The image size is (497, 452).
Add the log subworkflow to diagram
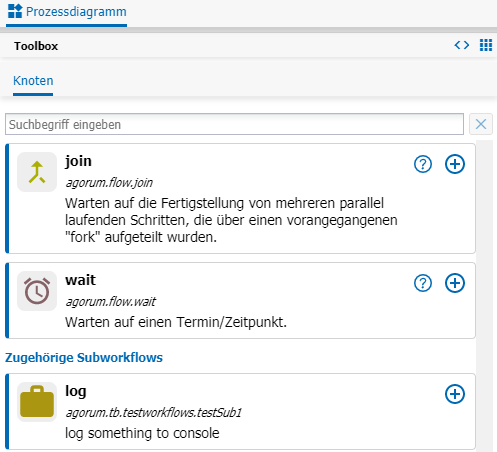pos(455,394)
